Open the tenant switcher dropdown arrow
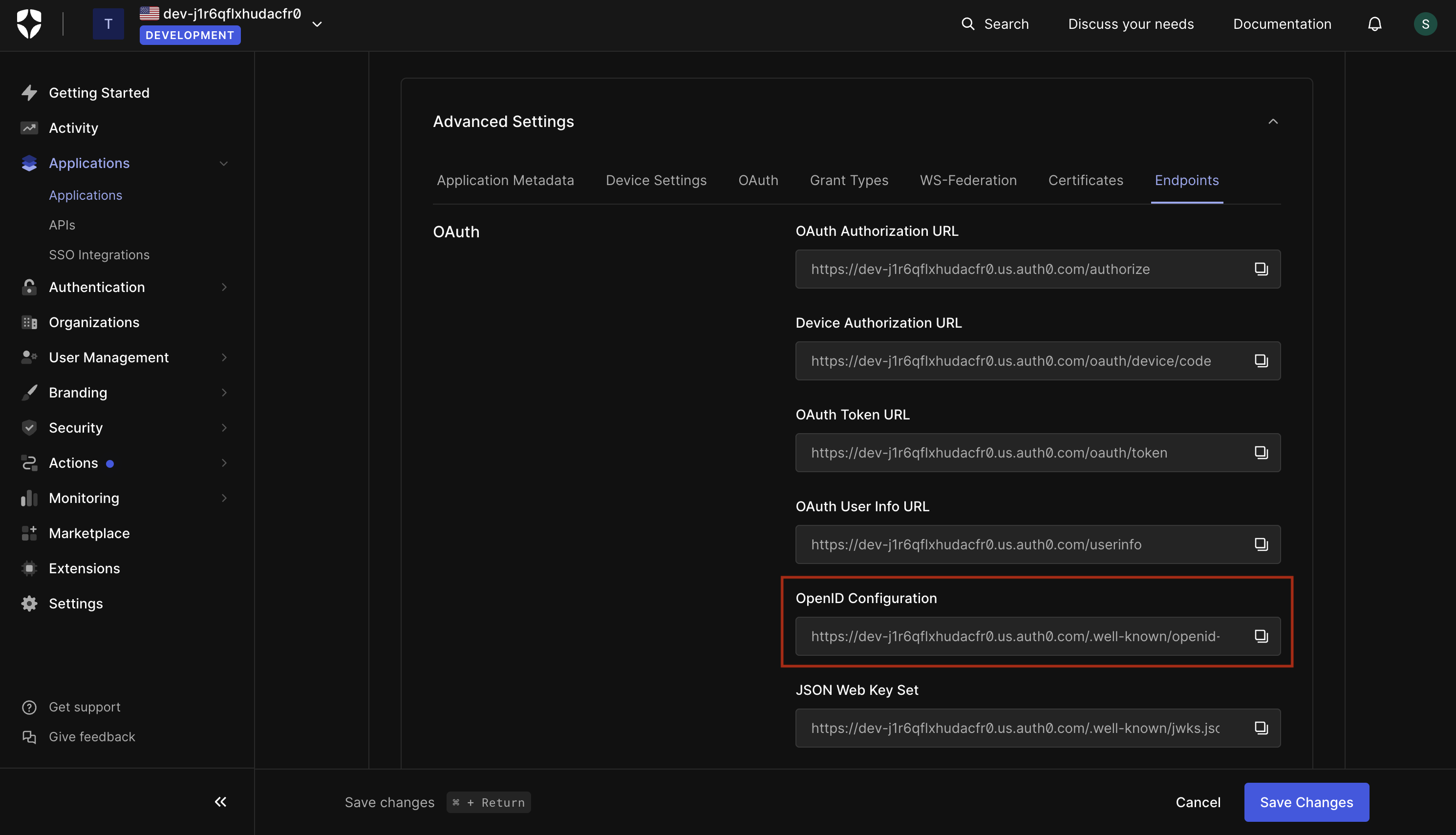Screen dimensions: 1456x835 pyautogui.click(x=317, y=24)
